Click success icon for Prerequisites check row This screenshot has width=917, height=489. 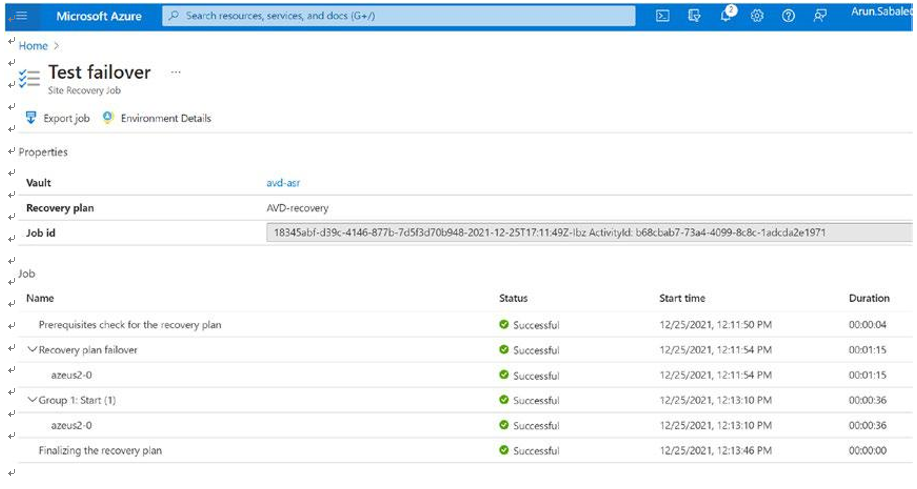click(504, 324)
